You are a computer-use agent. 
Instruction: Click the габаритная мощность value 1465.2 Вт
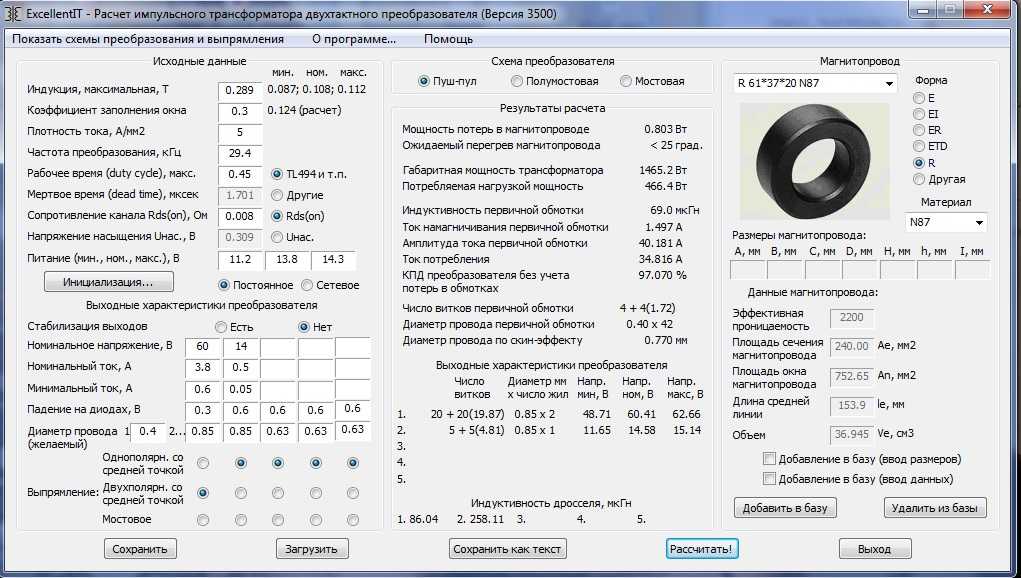click(x=663, y=170)
